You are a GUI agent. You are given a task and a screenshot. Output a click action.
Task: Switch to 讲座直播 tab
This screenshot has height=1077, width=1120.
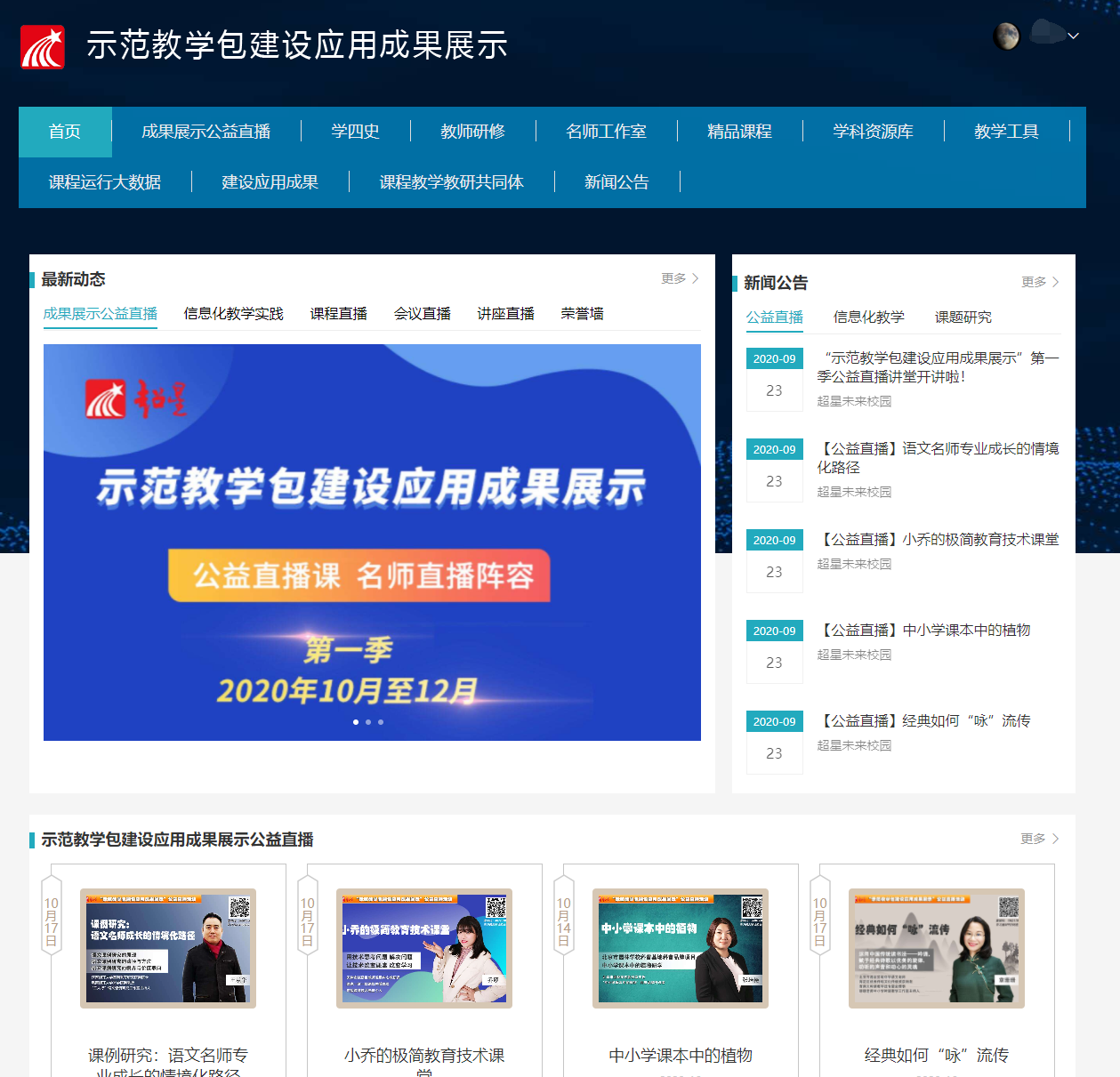(506, 314)
